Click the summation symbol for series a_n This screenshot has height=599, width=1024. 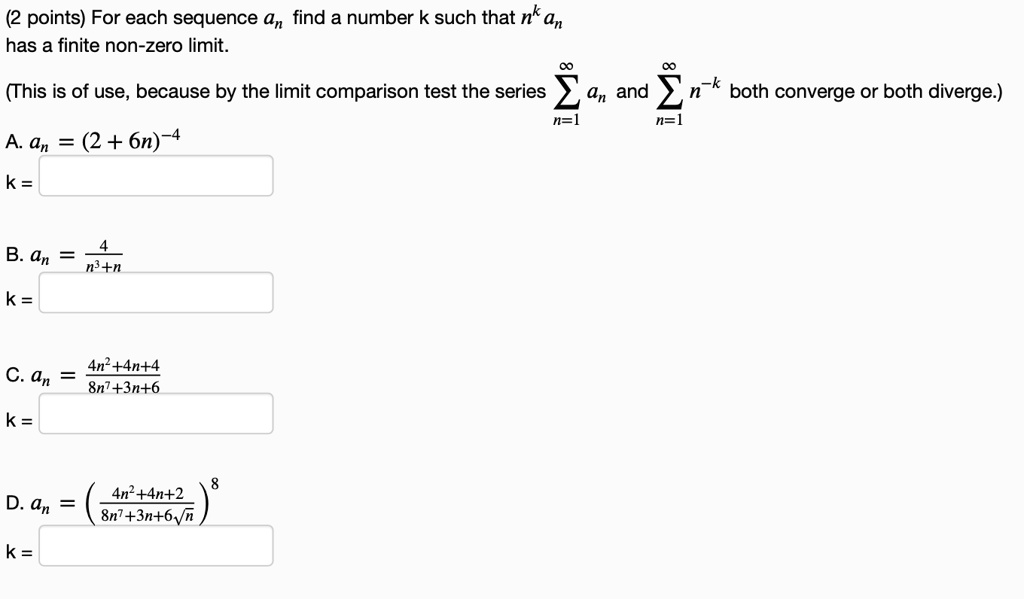[565, 90]
